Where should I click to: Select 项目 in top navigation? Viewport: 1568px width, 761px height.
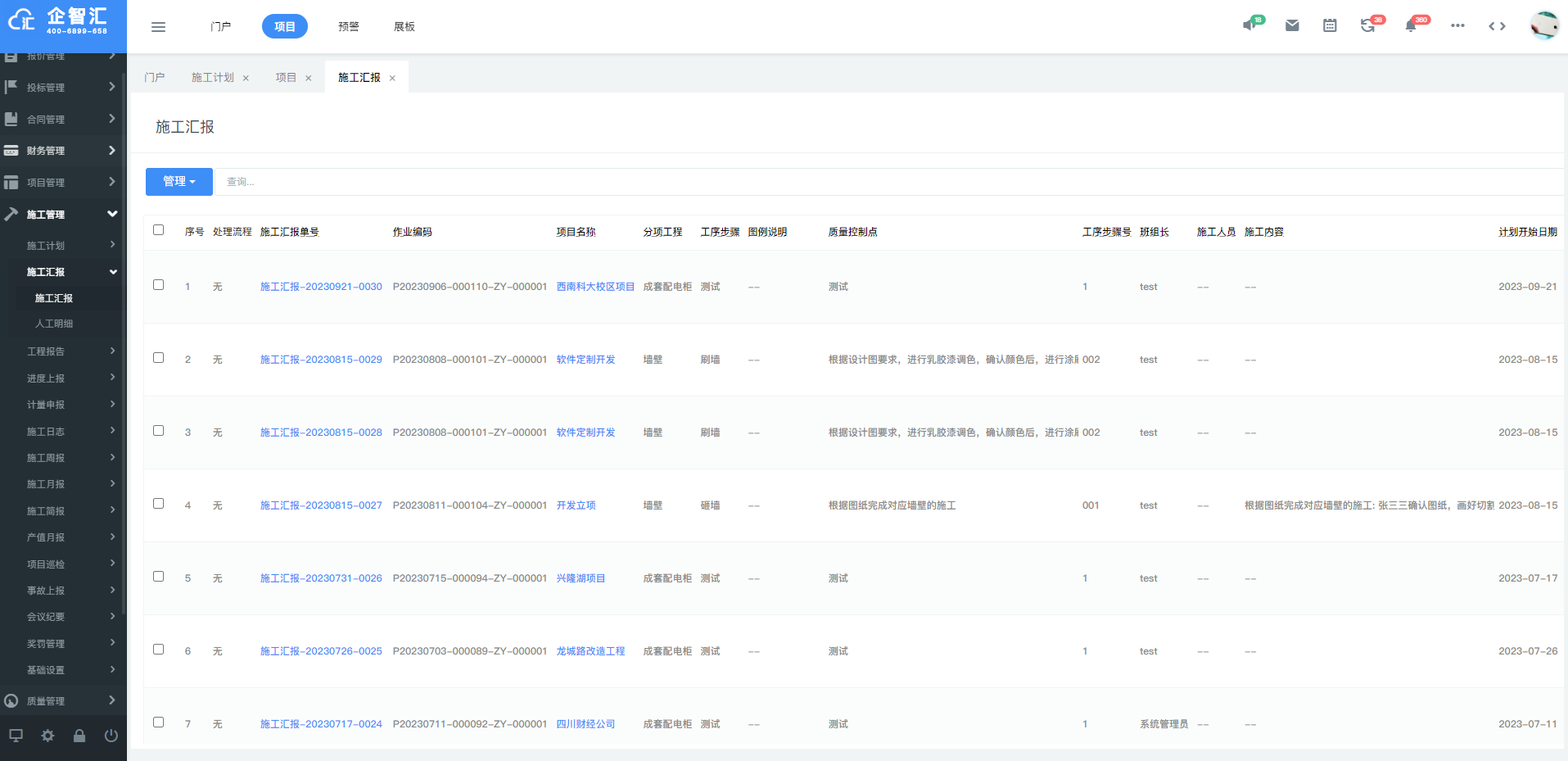(285, 27)
